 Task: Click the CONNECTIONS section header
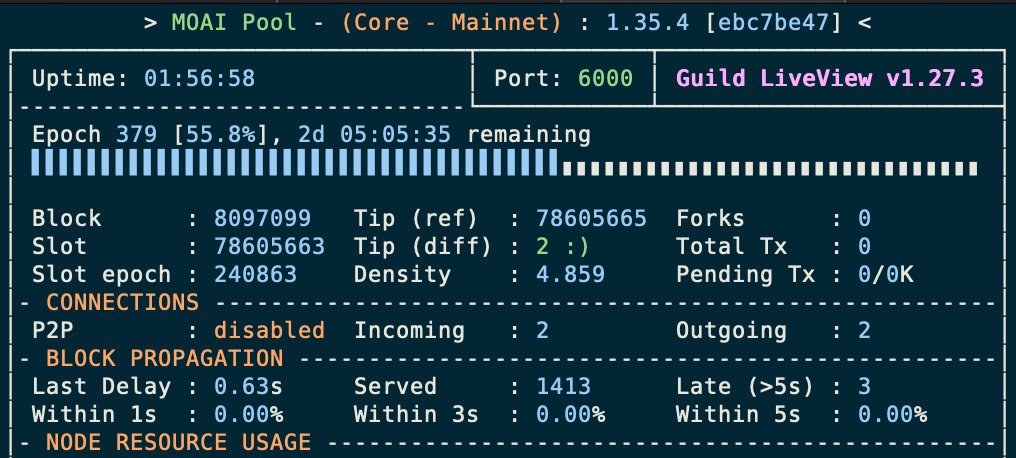click(122, 302)
